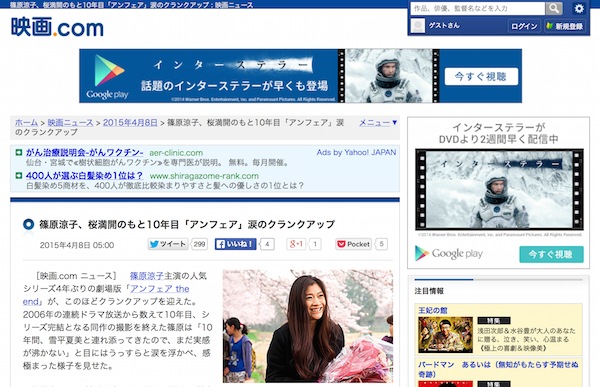This screenshot has height=387, width=600.
Task: Open 映画ニュース breadcrumb link
Action: 70,122
